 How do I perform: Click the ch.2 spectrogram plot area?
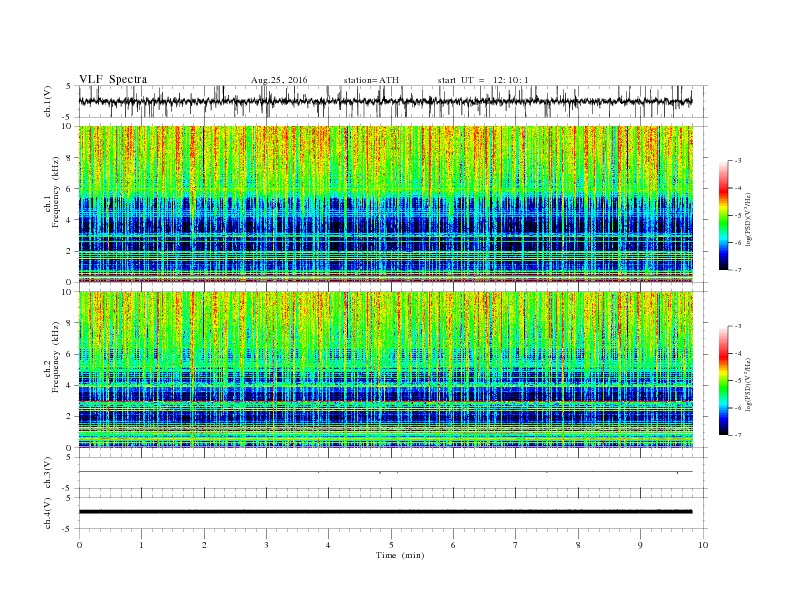385,370
